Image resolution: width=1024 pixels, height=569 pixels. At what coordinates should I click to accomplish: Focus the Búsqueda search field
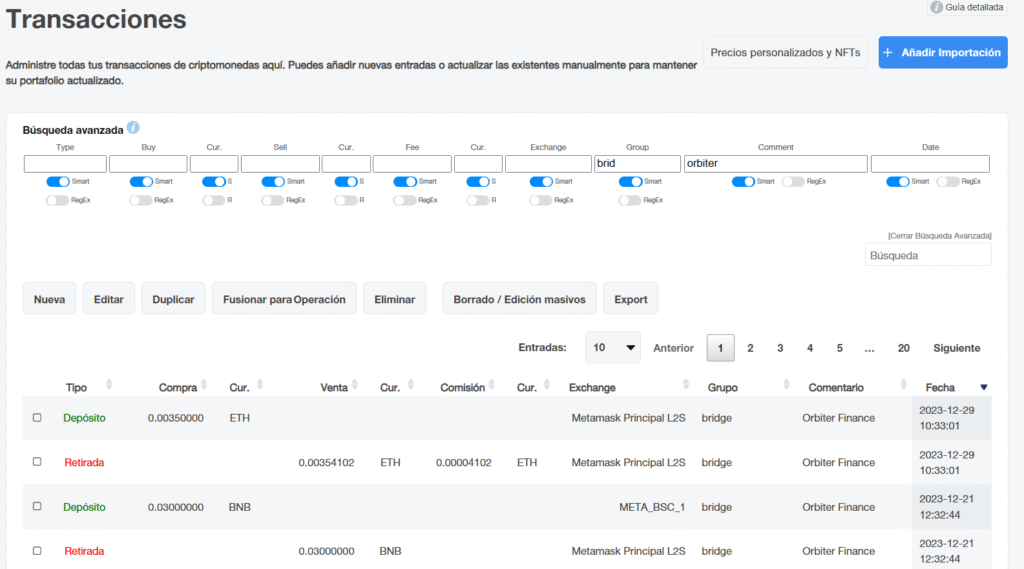pyautogui.click(x=928, y=255)
